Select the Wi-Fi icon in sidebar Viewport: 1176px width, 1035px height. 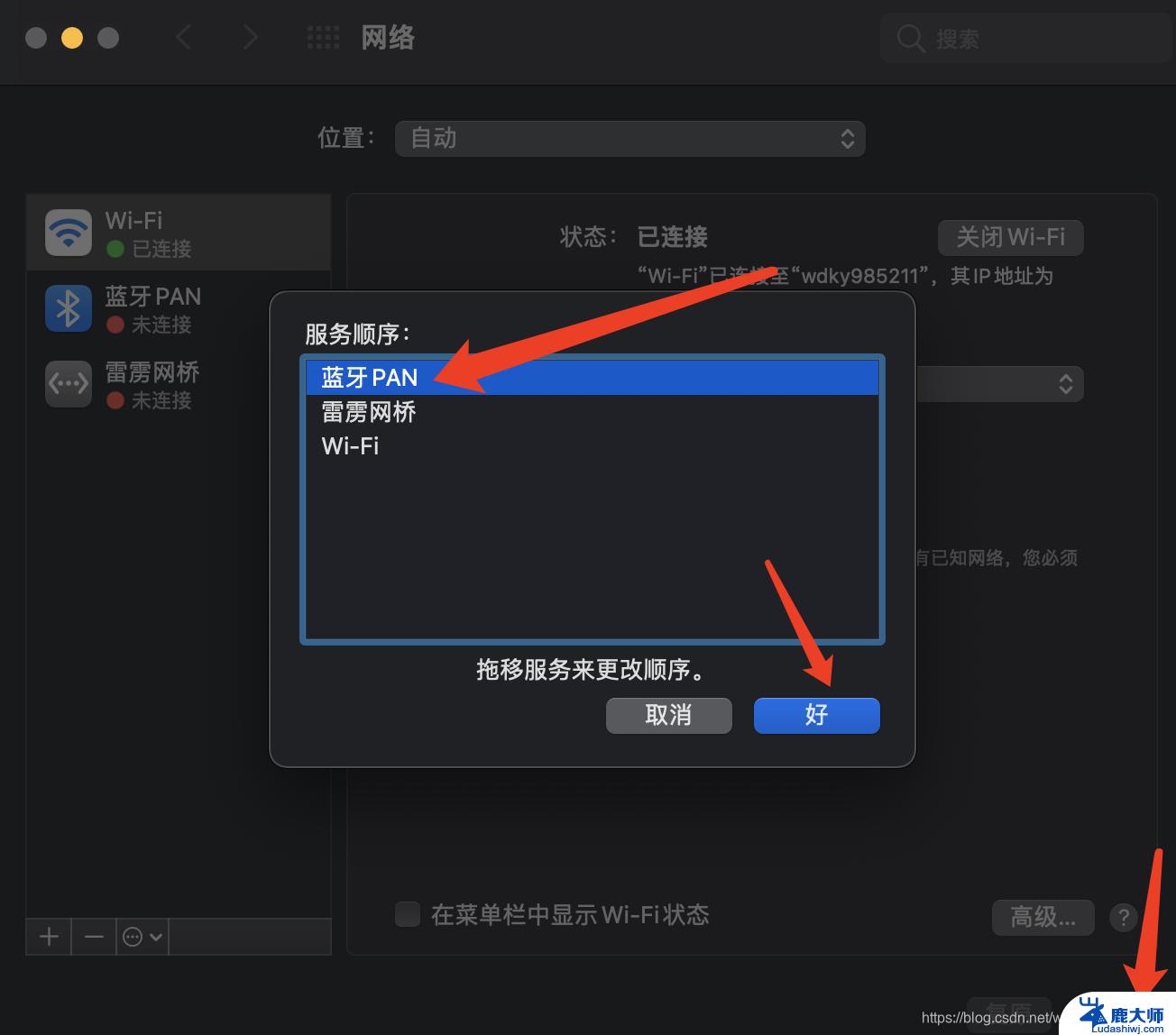coord(69,233)
